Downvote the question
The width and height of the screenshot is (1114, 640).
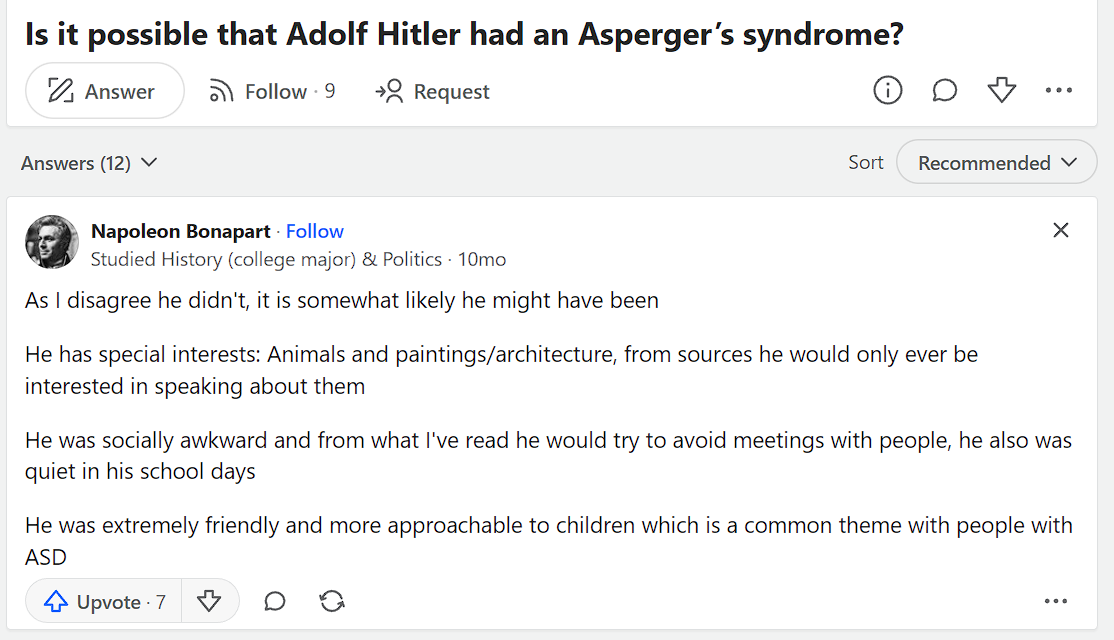(1002, 90)
